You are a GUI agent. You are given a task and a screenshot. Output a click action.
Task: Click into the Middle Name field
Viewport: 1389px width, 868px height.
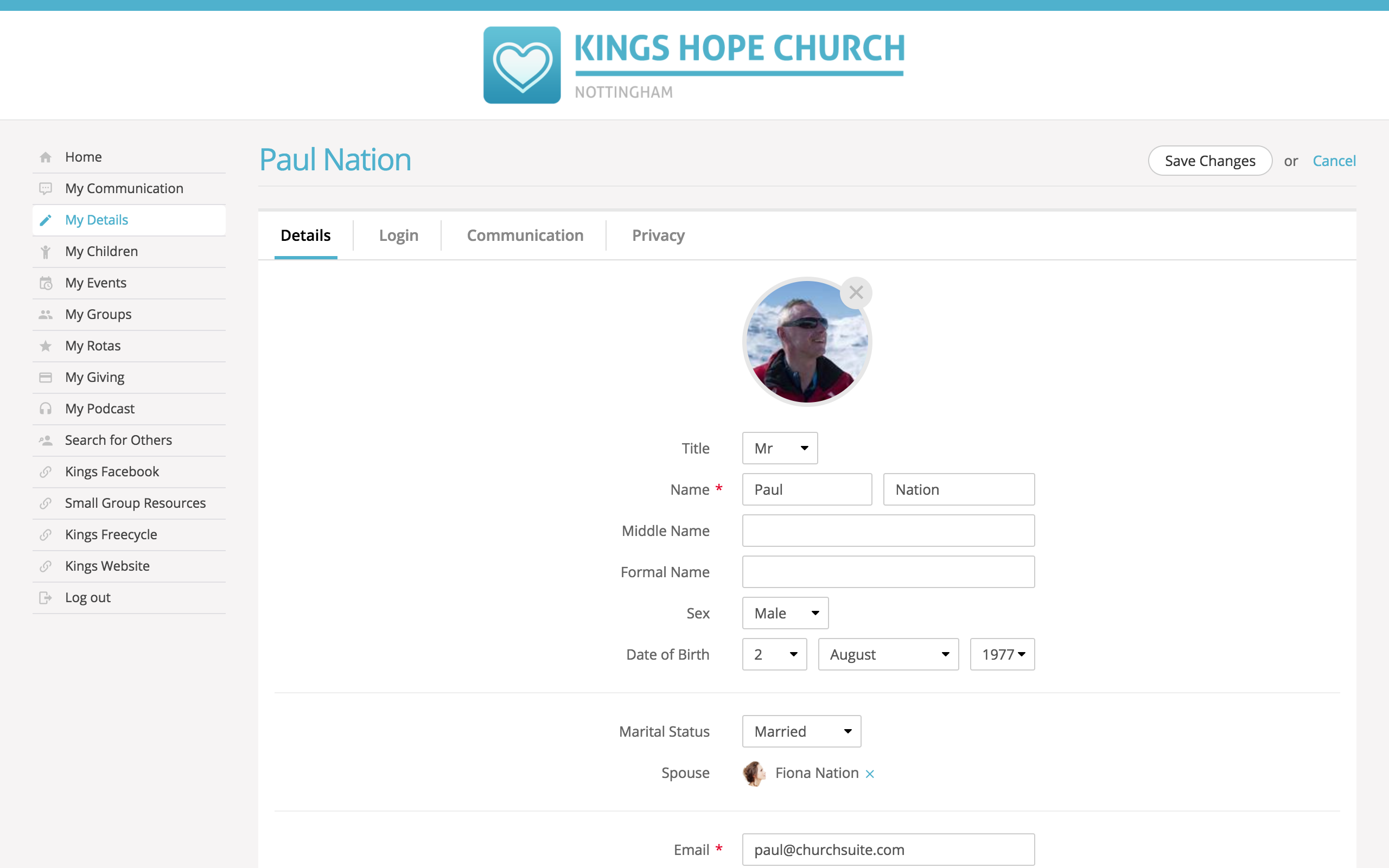pos(888,531)
